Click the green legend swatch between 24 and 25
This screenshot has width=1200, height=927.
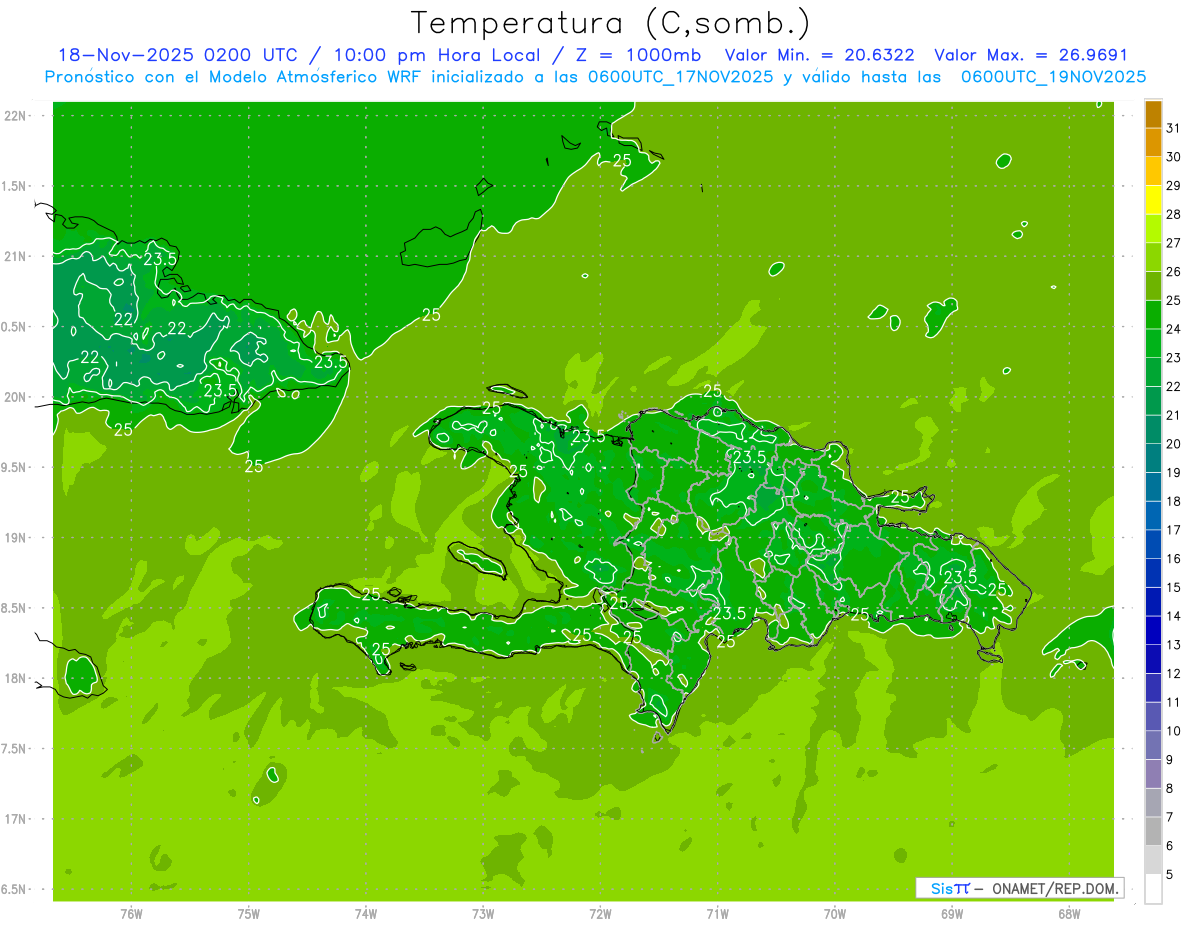1153,314
